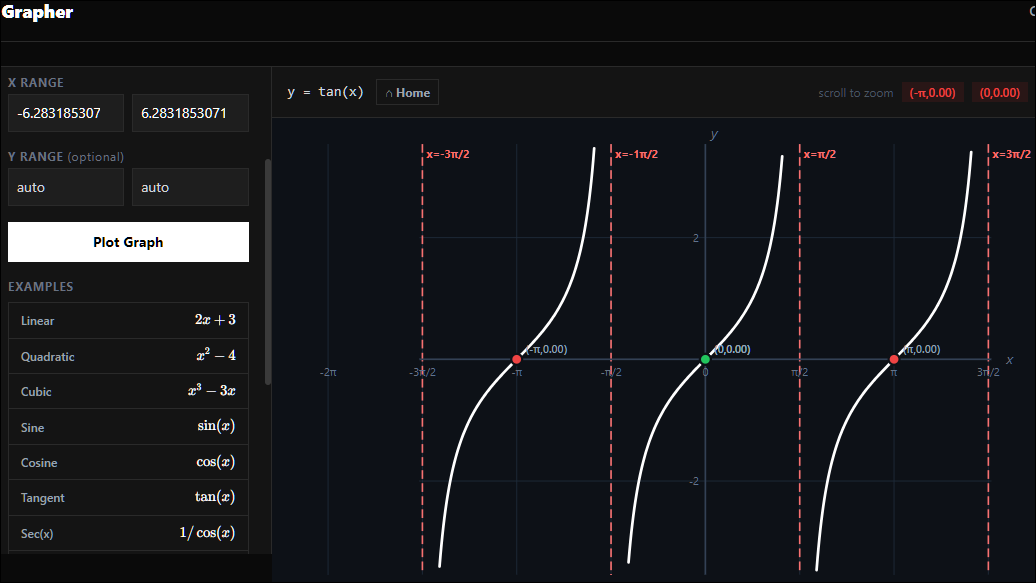Screen dimensions: 1036x583
Task: Click the Grapher title
Action: (38, 12)
